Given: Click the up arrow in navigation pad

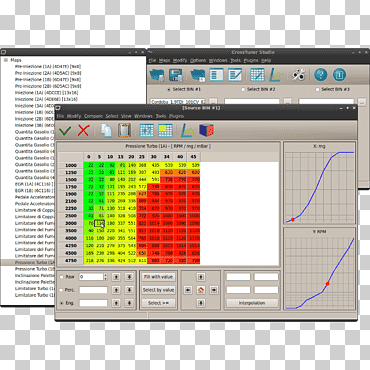Looking at the screenshot, I should [201, 277].
